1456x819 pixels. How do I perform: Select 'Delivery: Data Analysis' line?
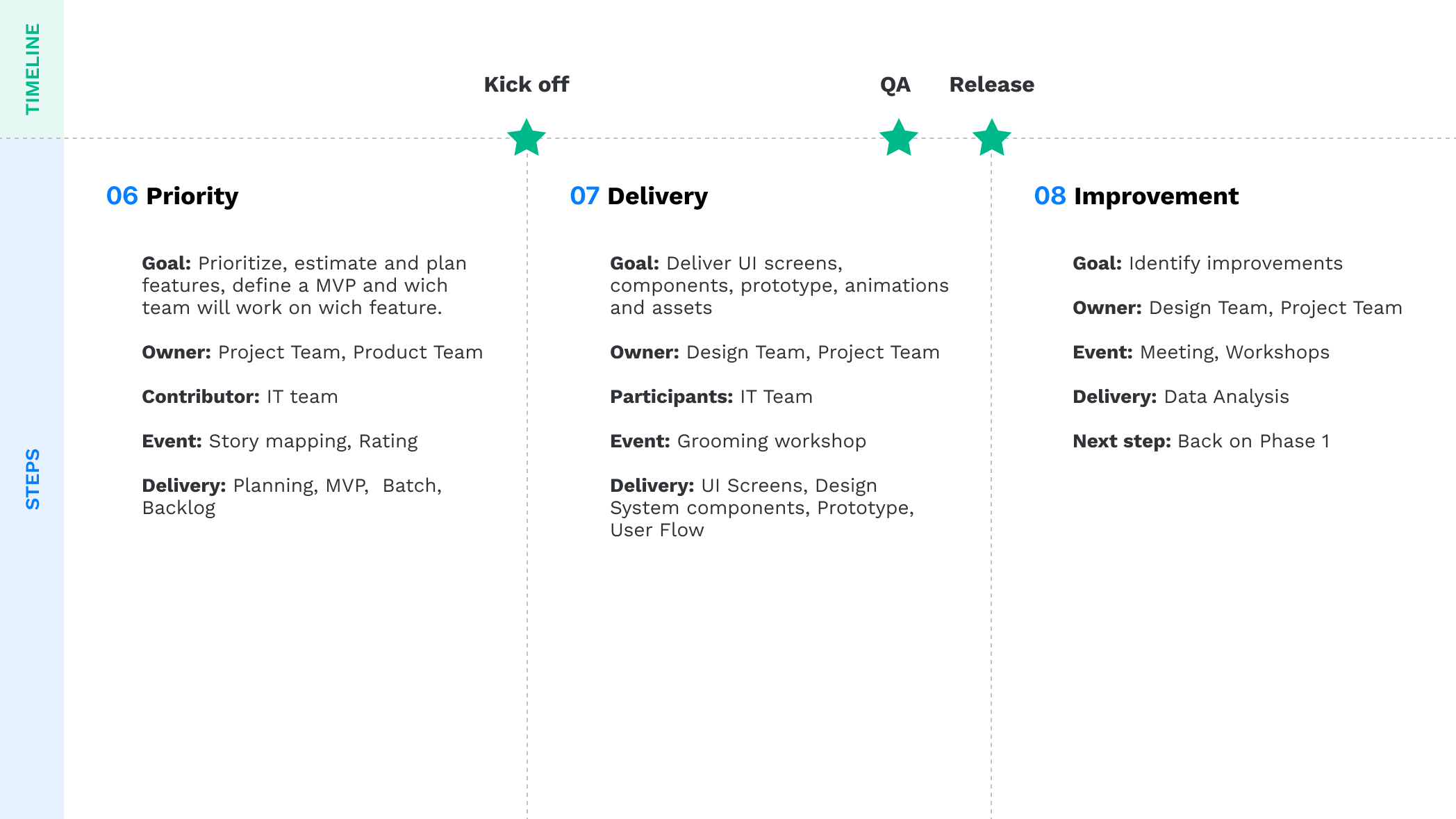(x=1180, y=397)
